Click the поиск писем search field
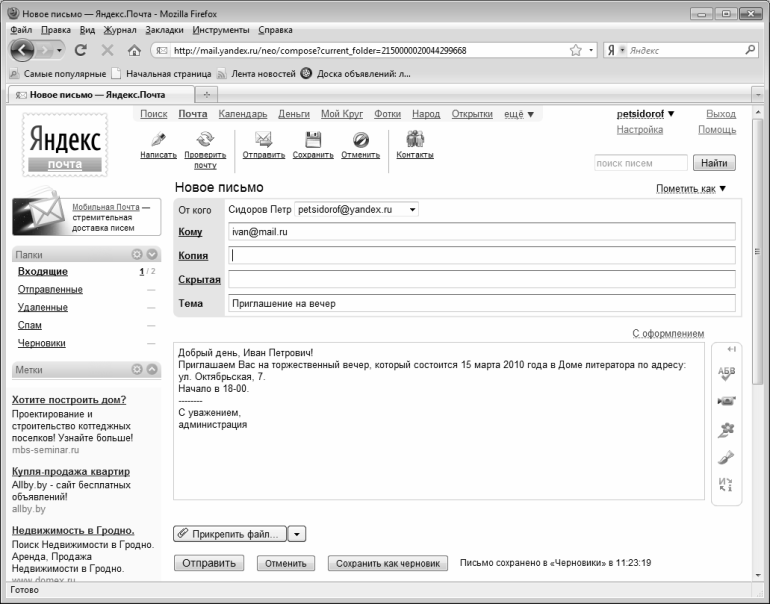The image size is (770, 604). tap(641, 163)
